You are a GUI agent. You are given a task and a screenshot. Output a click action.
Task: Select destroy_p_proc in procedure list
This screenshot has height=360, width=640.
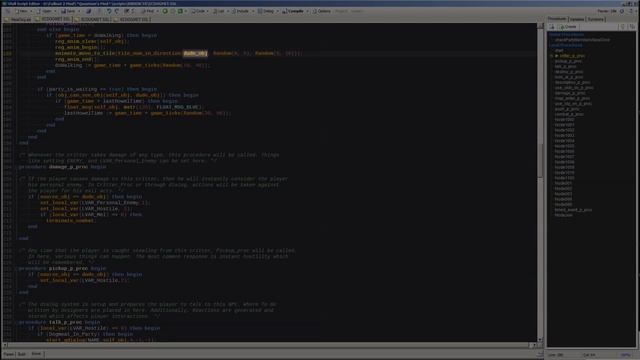(569, 72)
